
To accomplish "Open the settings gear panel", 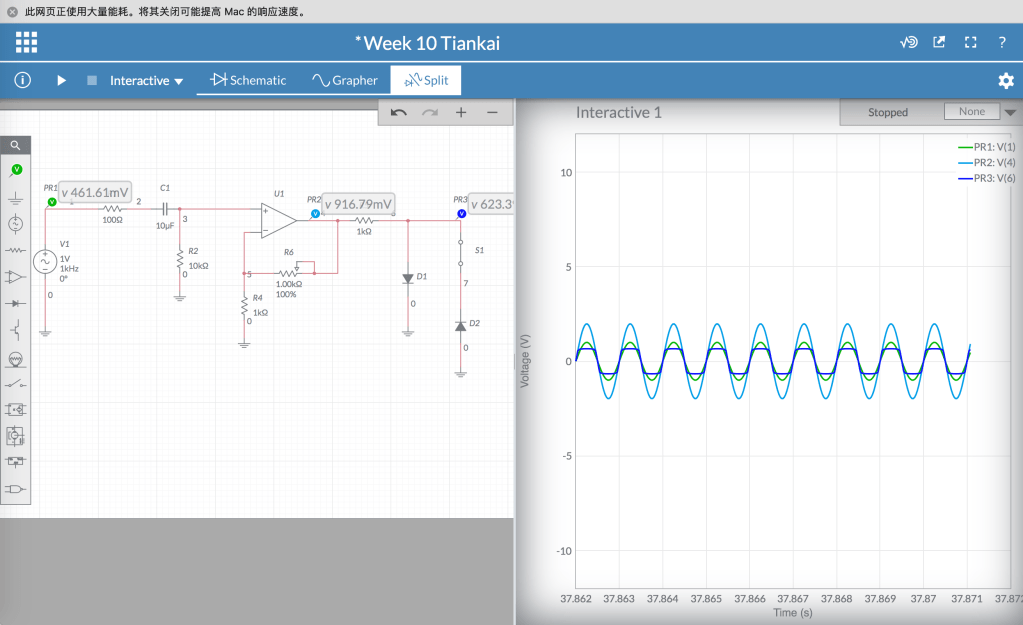I will 1005,80.
